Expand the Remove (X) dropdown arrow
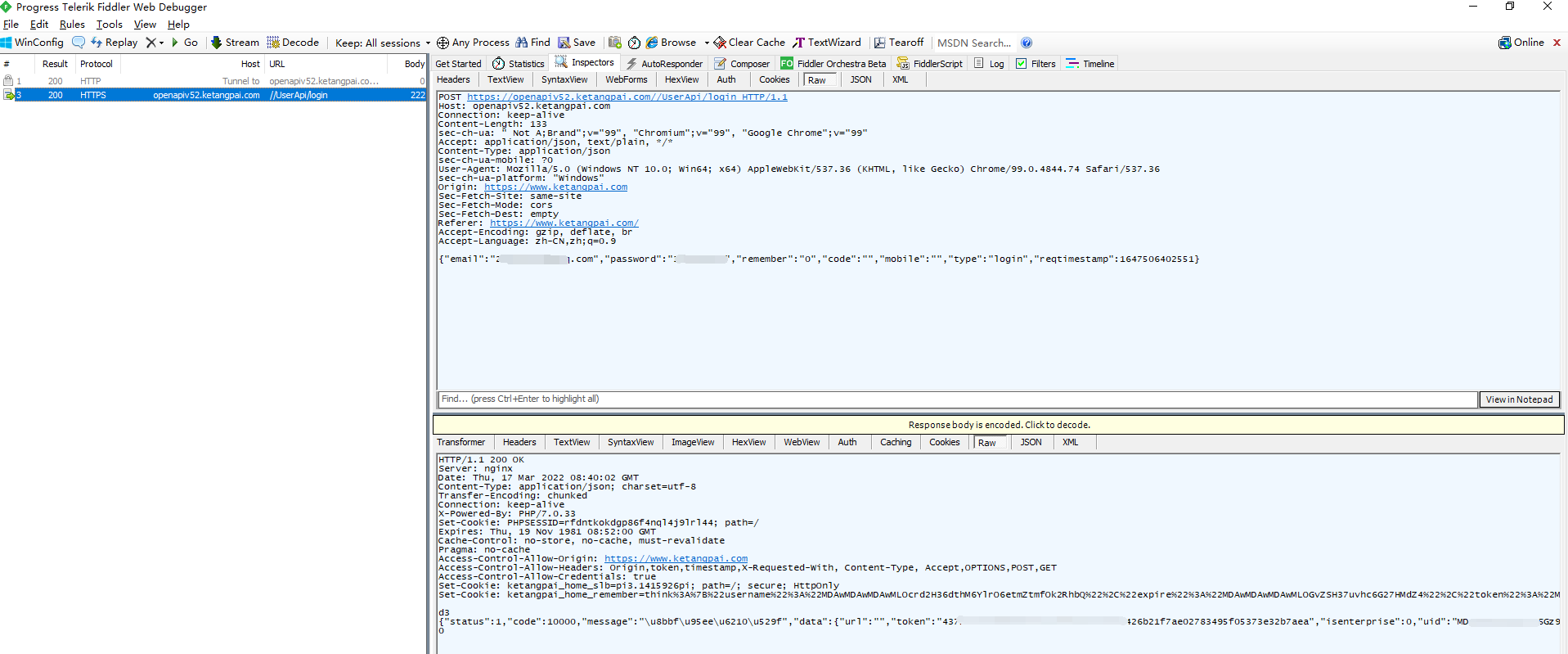The width and height of the screenshot is (1568, 654). tap(161, 43)
